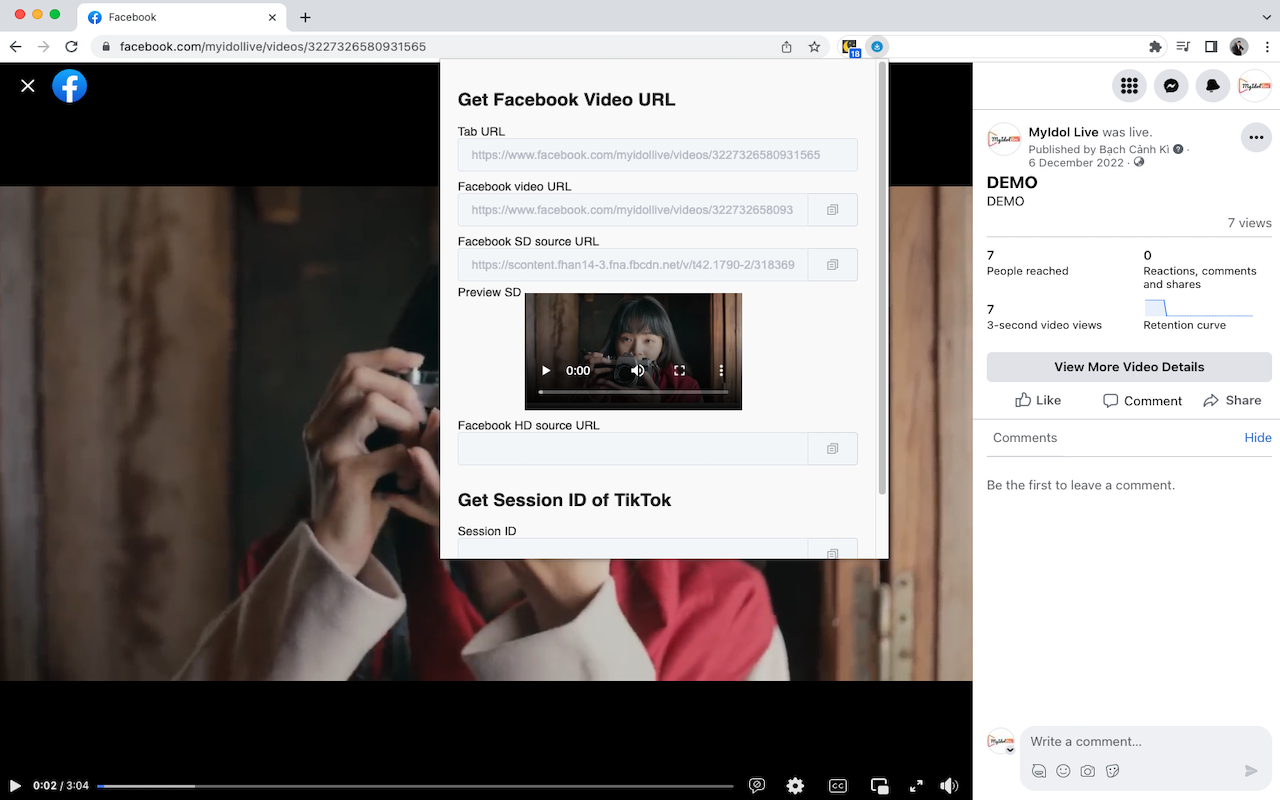Mute the video player volume

[x=948, y=785]
